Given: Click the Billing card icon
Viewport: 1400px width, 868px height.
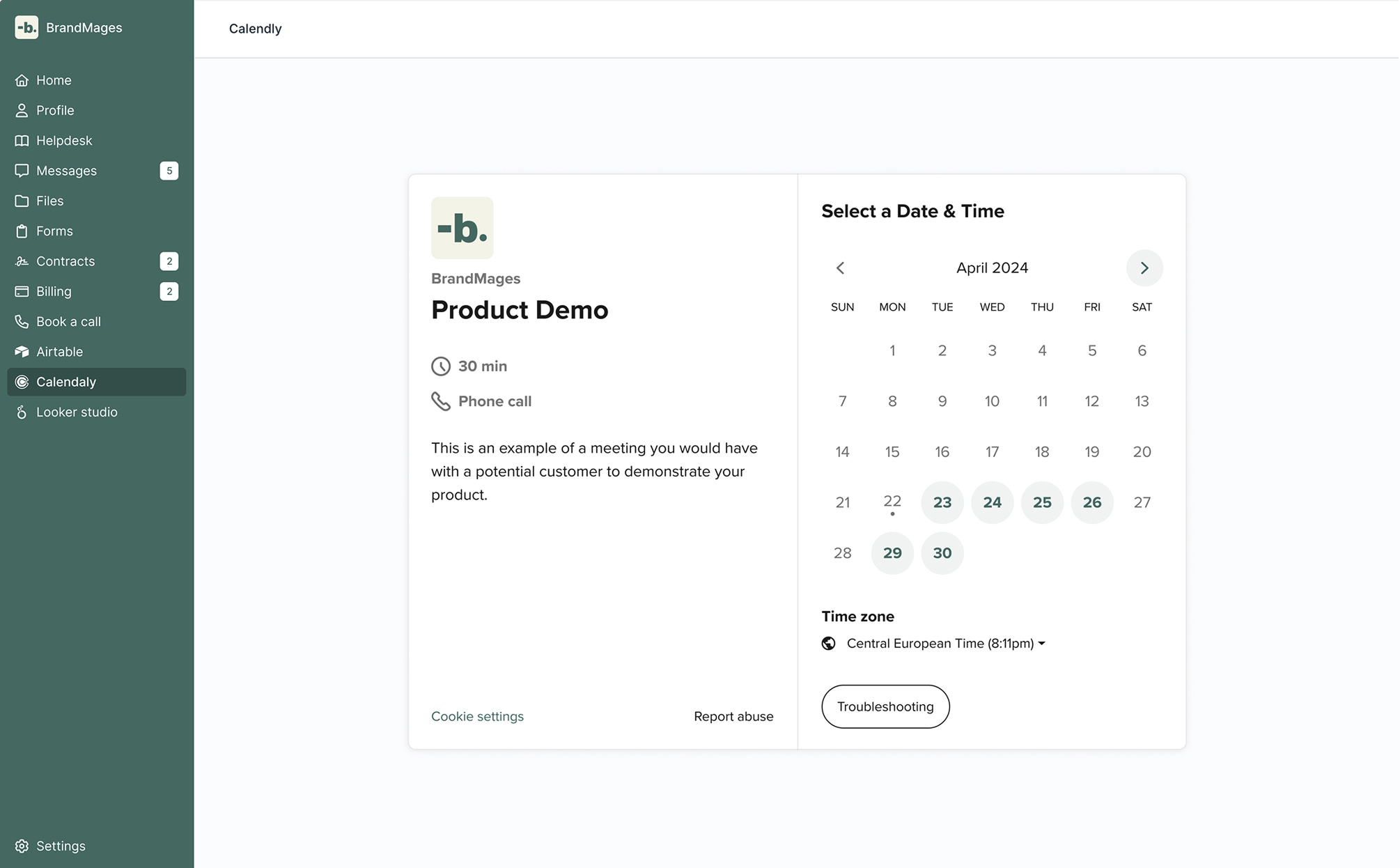Looking at the screenshot, I should (22, 291).
